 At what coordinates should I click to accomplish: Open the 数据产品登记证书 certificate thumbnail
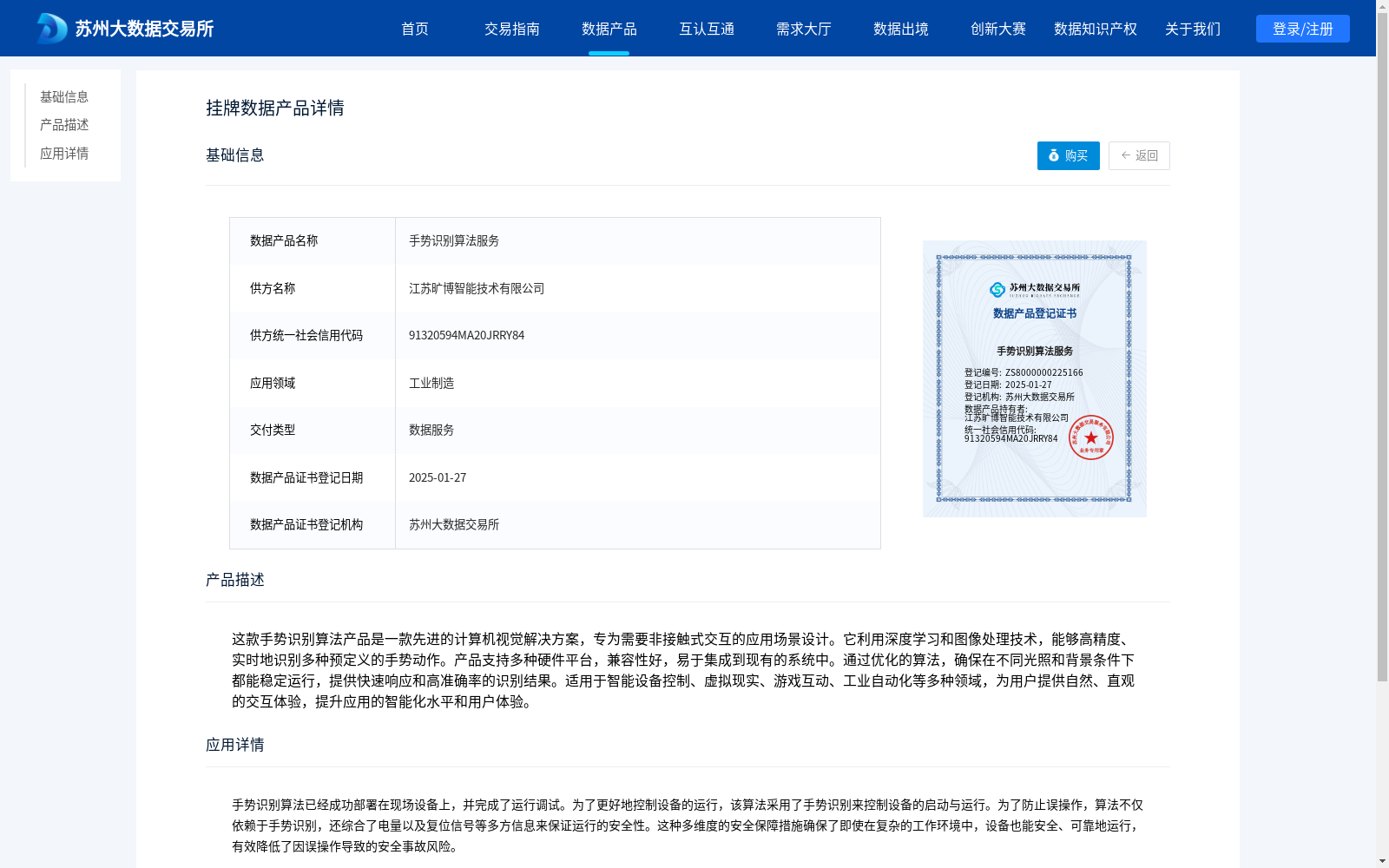pyautogui.click(x=1035, y=378)
